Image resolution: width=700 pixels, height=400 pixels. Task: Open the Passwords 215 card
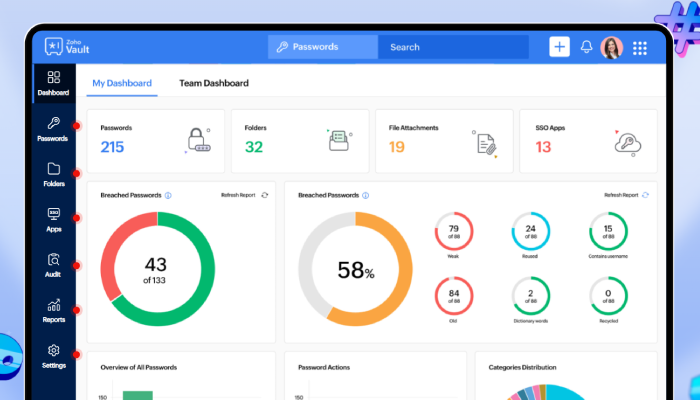coord(156,141)
